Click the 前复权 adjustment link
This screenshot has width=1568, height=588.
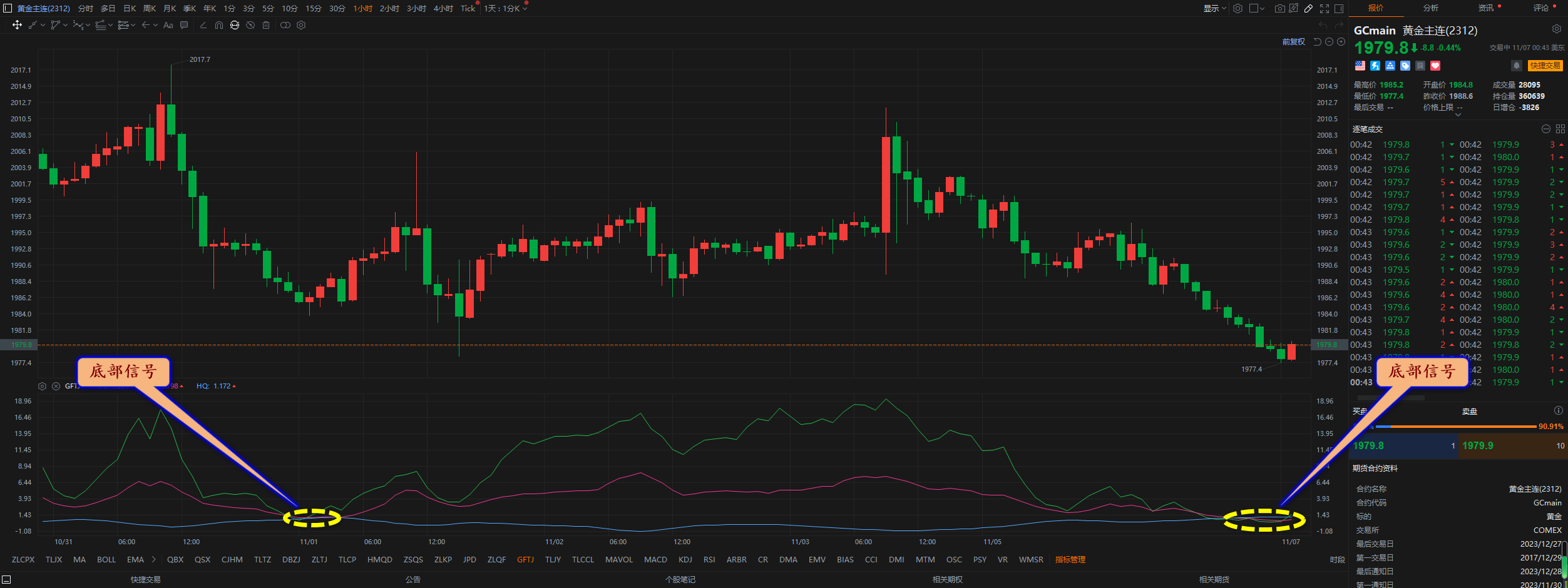coord(1293,42)
